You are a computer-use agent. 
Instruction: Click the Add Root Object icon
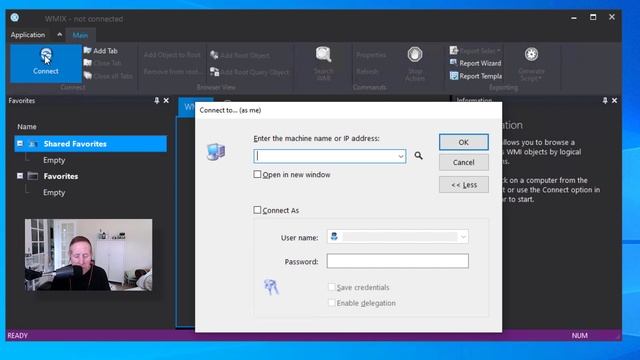click(x=214, y=55)
